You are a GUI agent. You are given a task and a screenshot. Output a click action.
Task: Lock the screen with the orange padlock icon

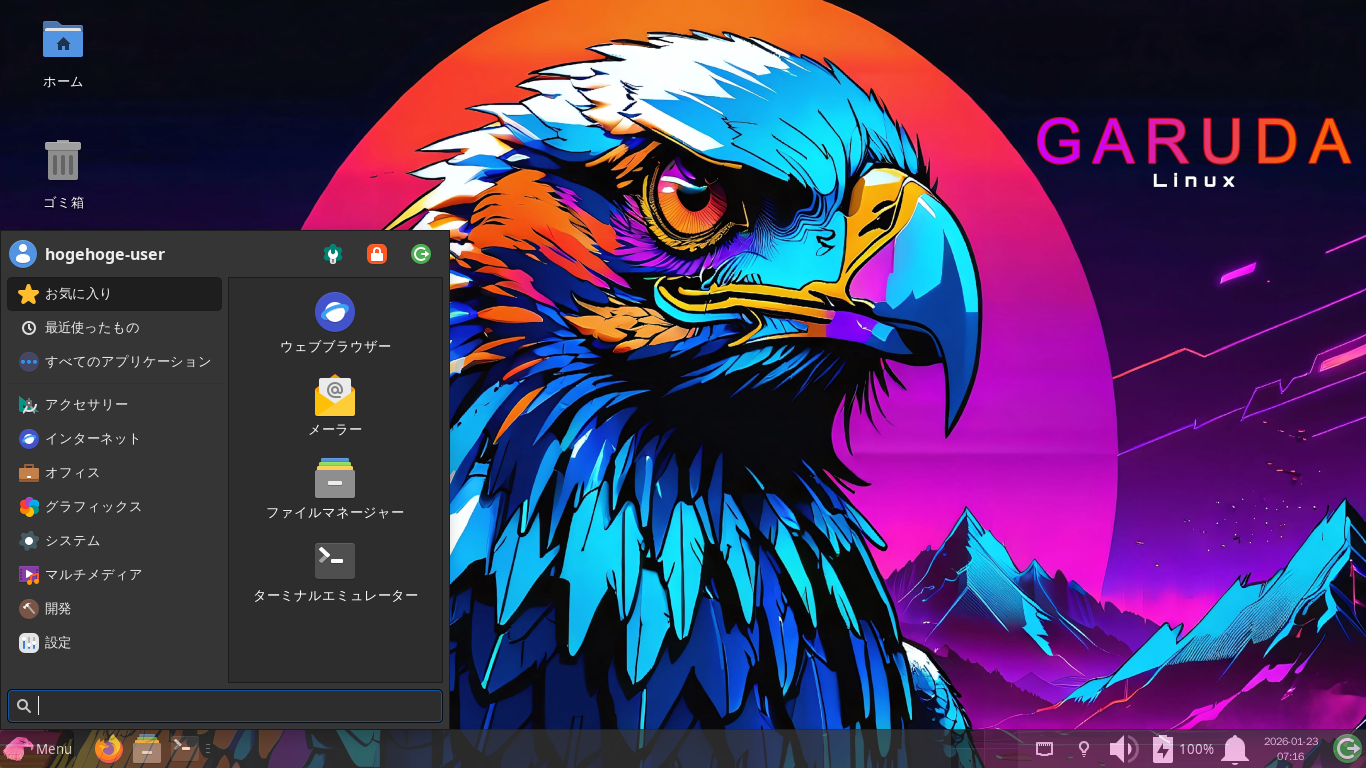[x=377, y=254]
